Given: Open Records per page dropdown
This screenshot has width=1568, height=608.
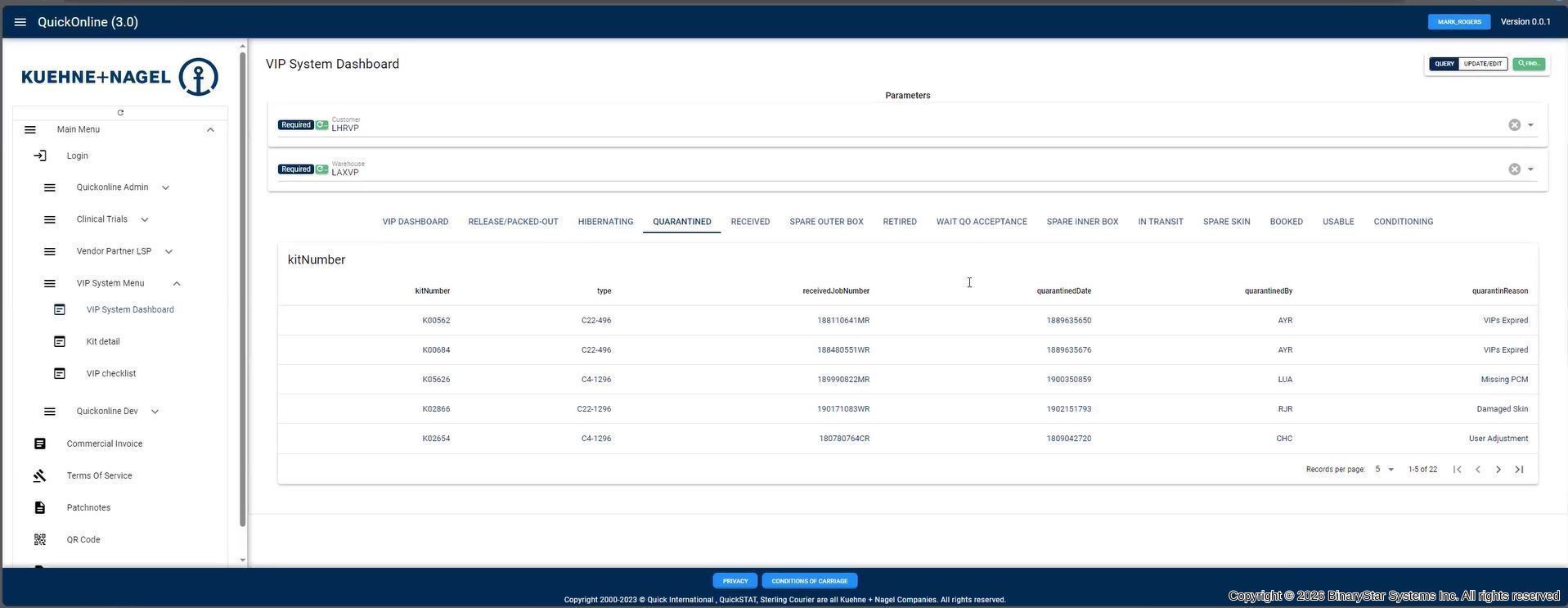Looking at the screenshot, I should coord(1384,470).
